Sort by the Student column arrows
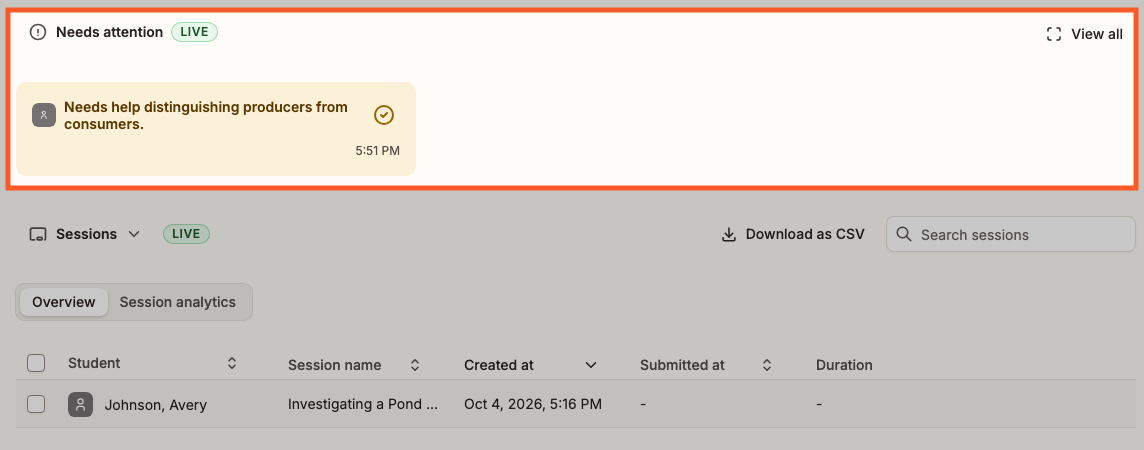Viewport: 1144px width, 450px height. (x=231, y=363)
